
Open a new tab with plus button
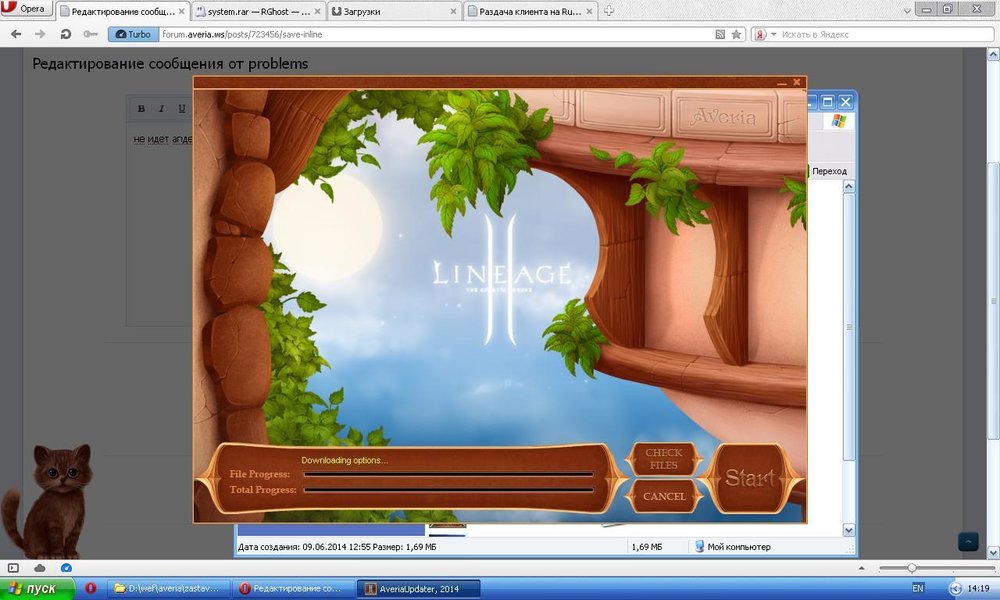pos(609,11)
